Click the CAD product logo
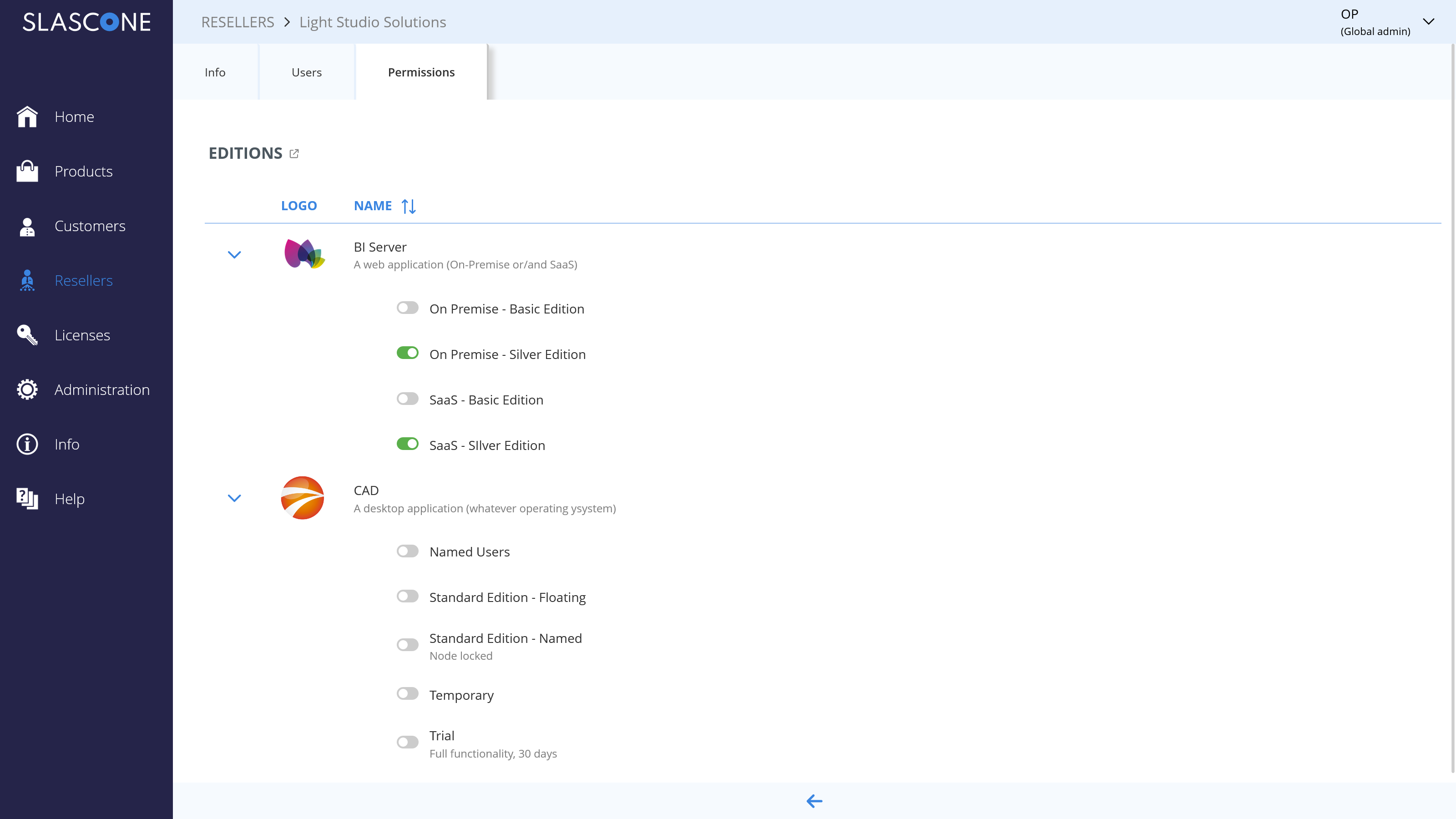Viewport: 1456px width, 819px height. pyautogui.click(x=303, y=498)
